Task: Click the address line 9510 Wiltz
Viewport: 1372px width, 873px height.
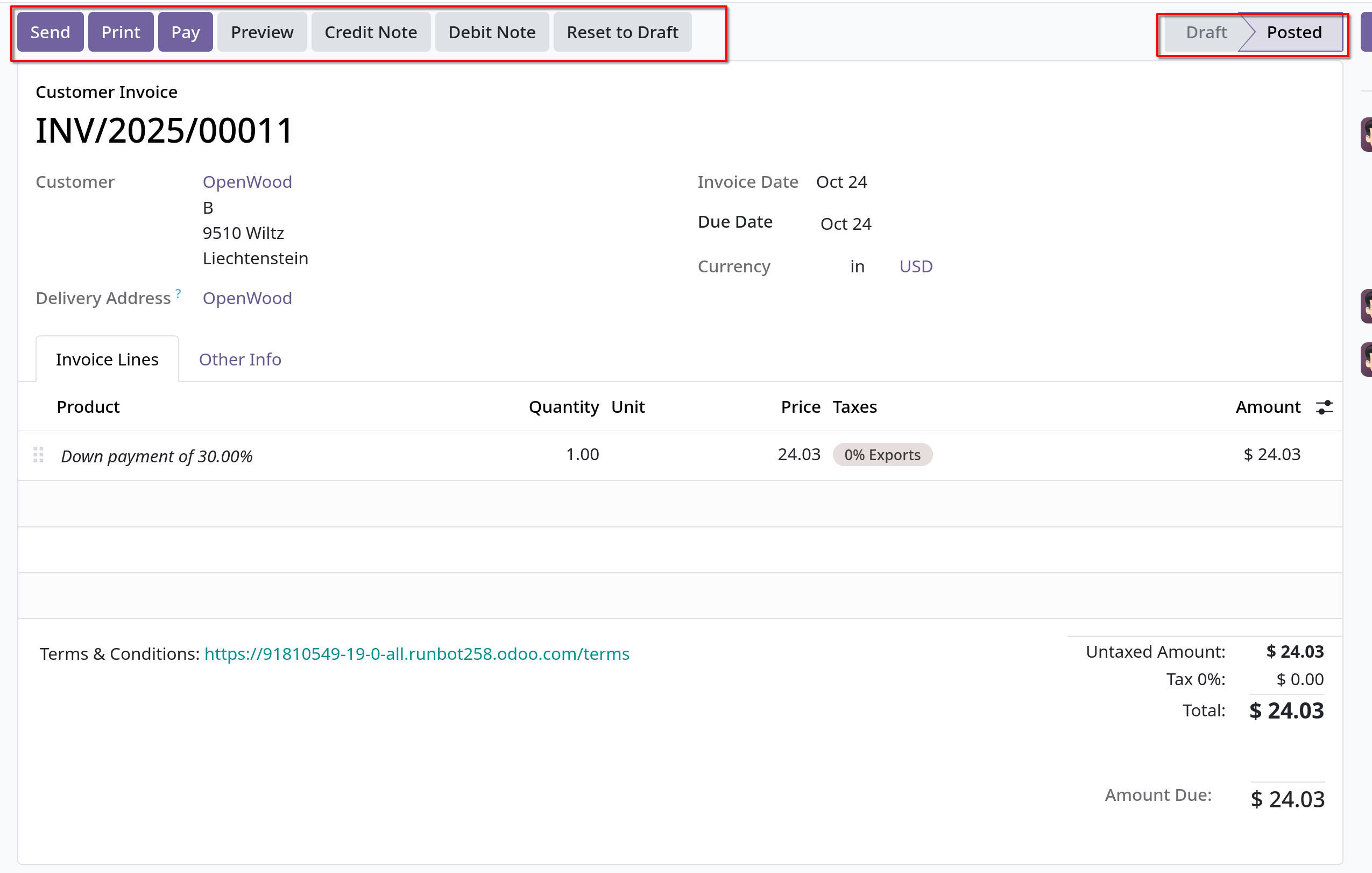Action: click(243, 233)
